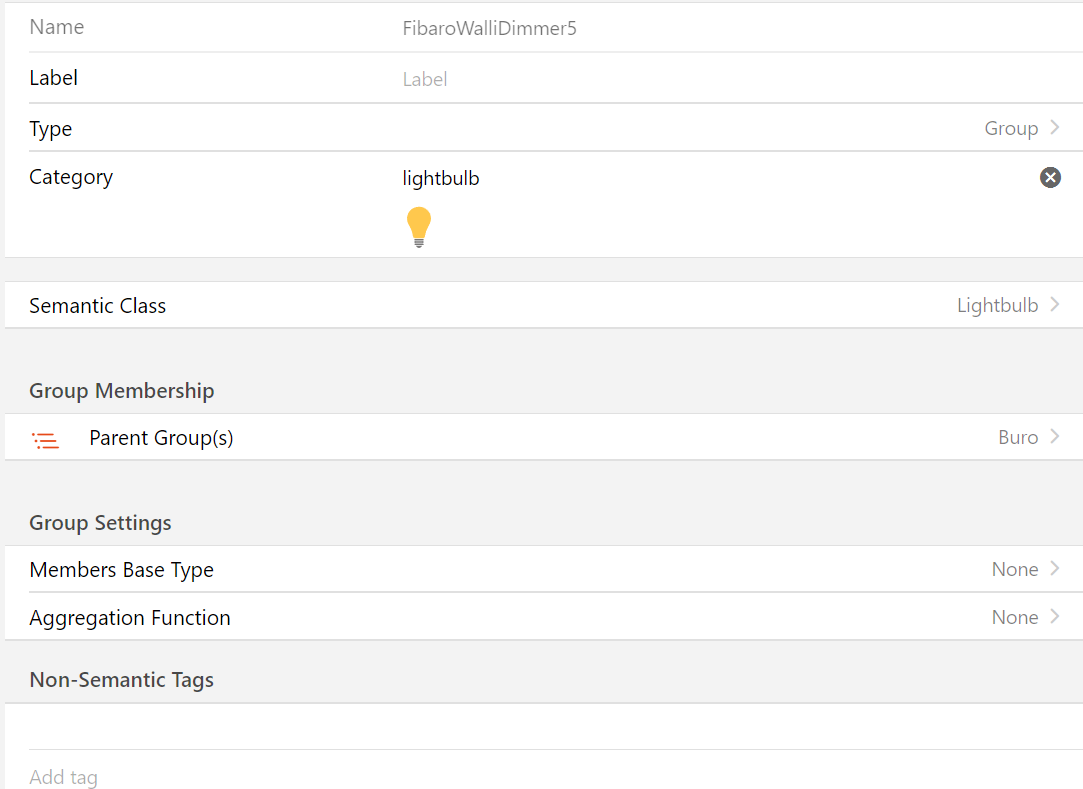Click the chevron on the Members Base Type row
1083x789 pixels.
click(1055, 569)
